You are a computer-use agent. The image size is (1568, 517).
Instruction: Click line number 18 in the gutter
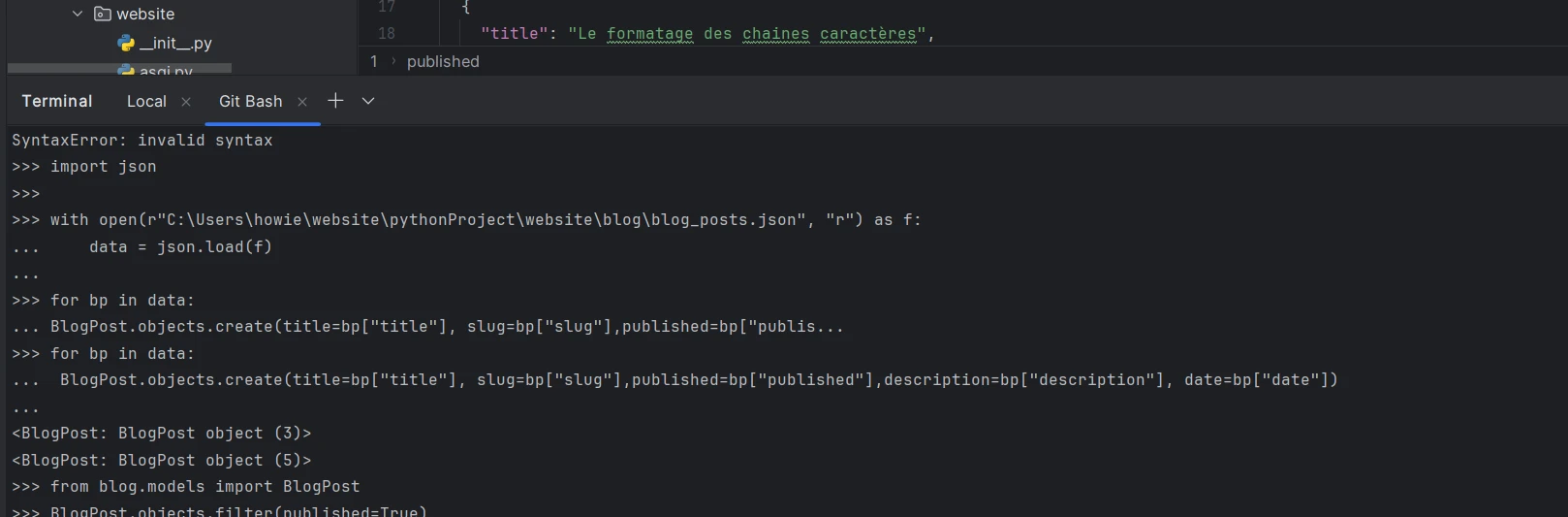pos(387,33)
